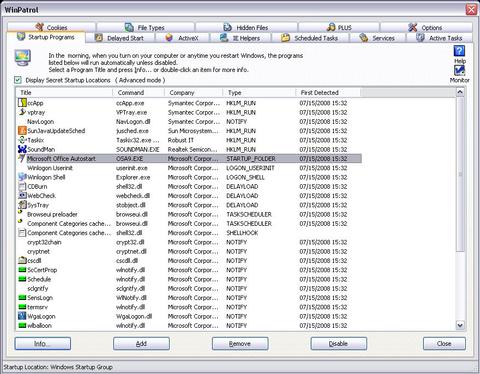Select the SoundMan entry icon
This screenshot has width=480, height=374.
click(x=22, y=149)
